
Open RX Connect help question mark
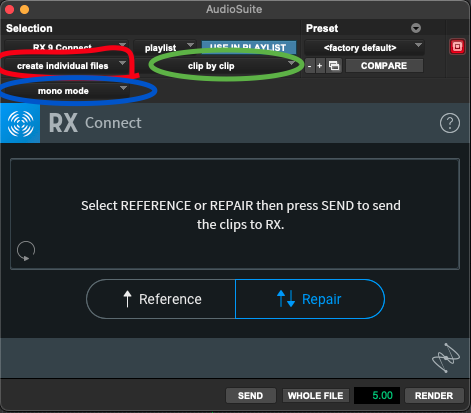tap(450, 123)
